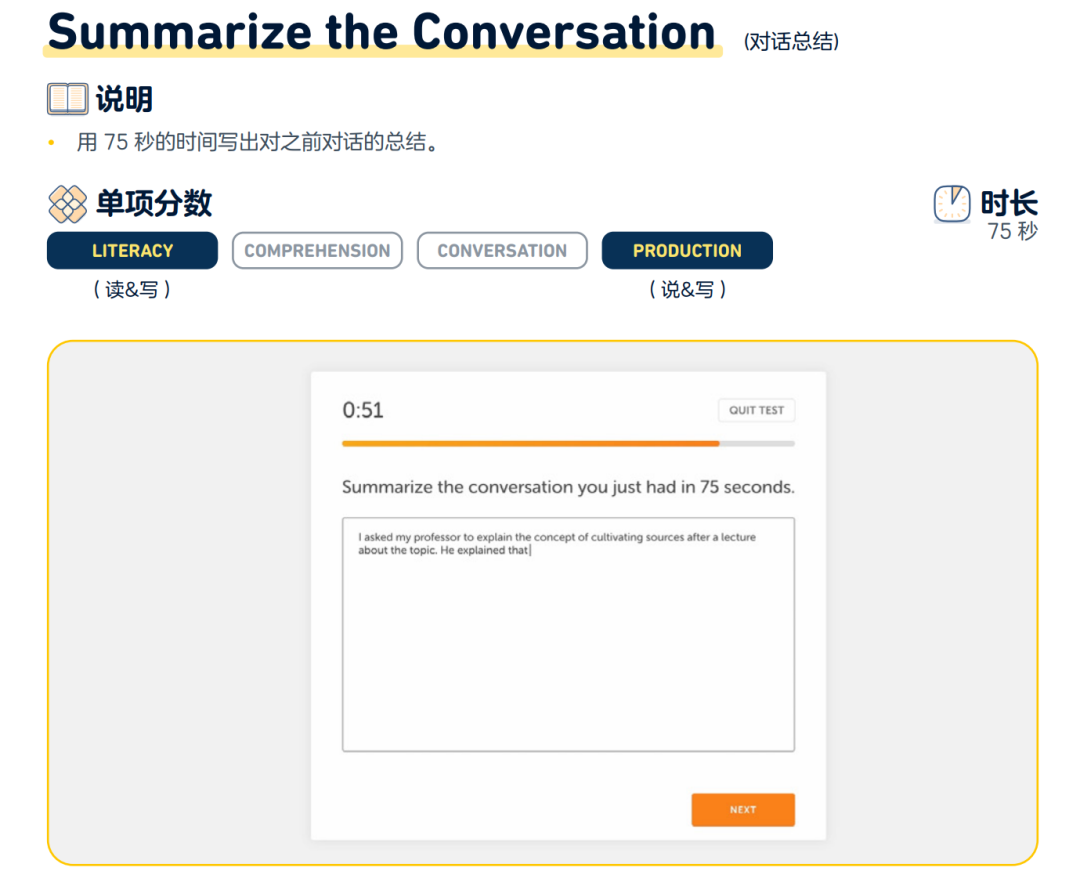The height and width of the screenshot is (889, 1080).
Task: Select the bandage icon next to 单项分数
Action: point(66,204)
